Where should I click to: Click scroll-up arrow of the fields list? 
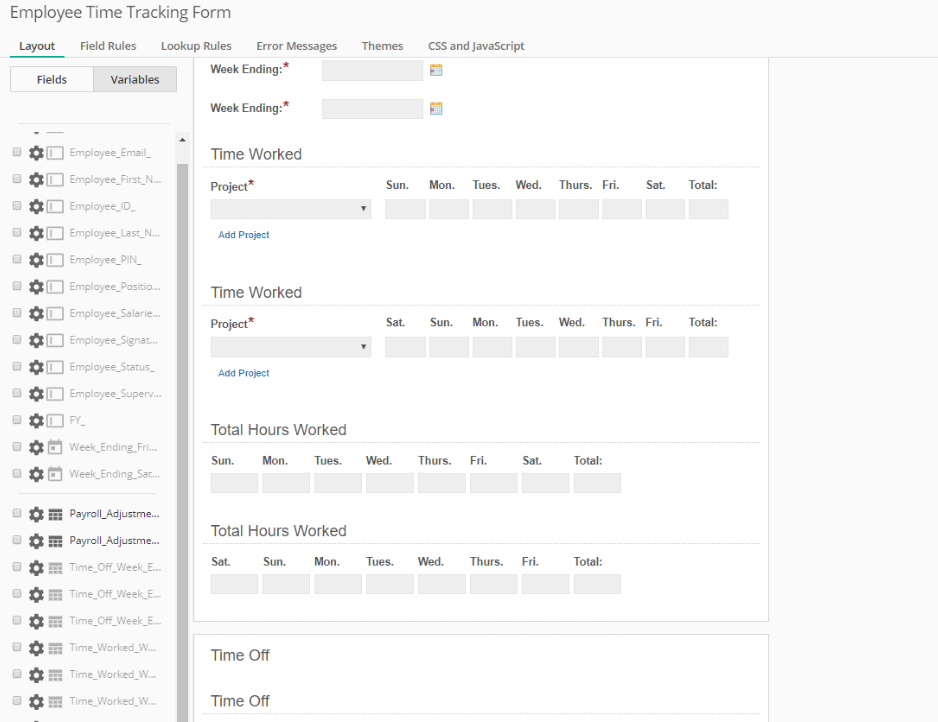182,140
